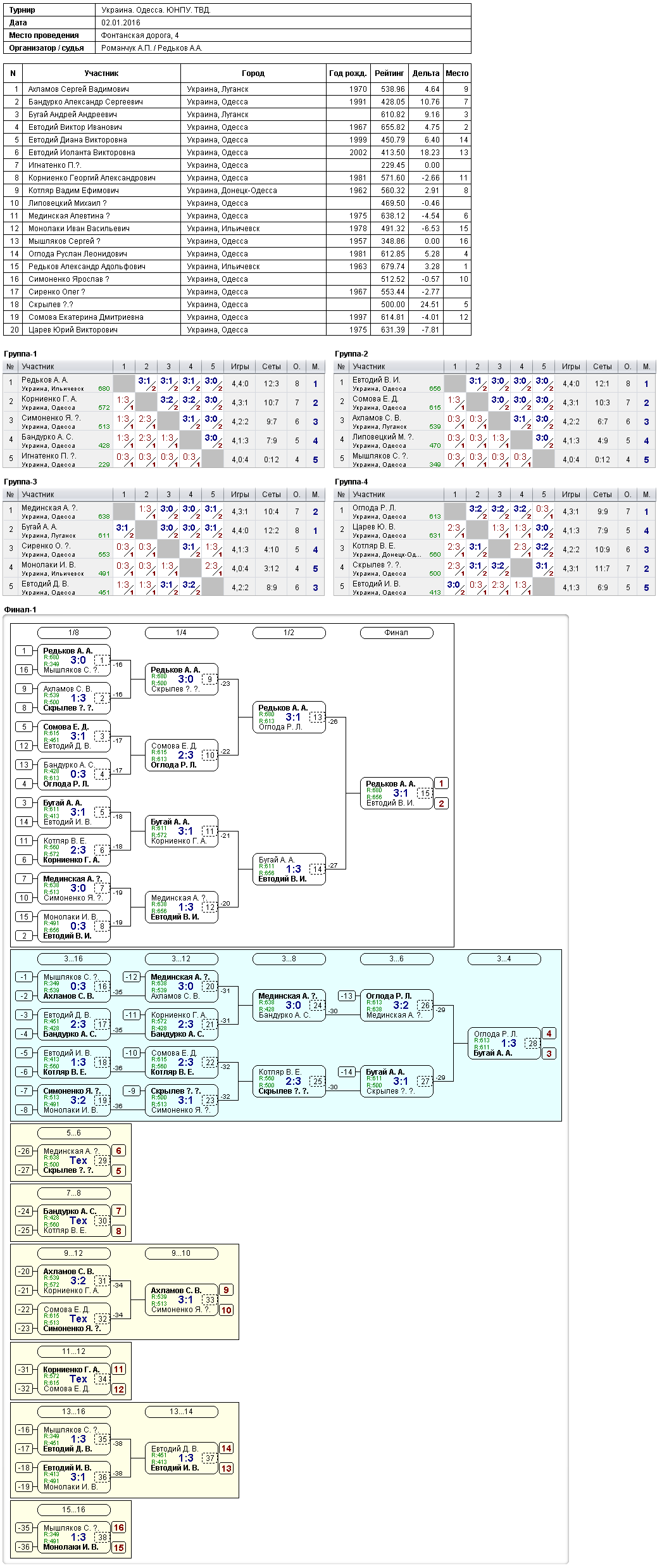
Task: Click the Группа-4 table heading
Action: pyautogui.click(x=351, y=482)
